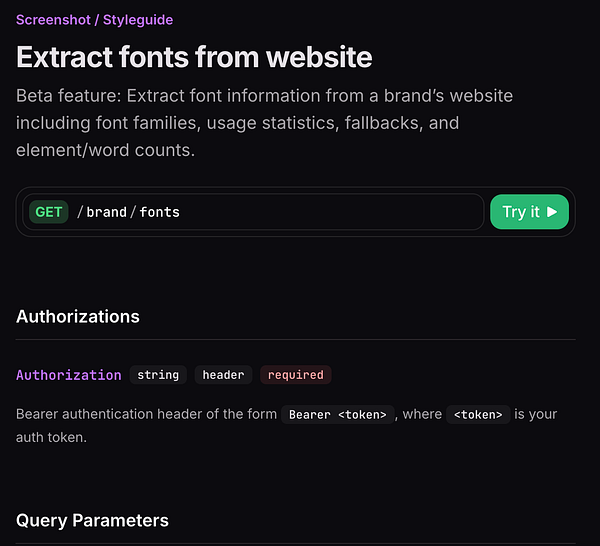This screenshot has width=600, height=546.
Task: Click the string type tag
Action: pos(158,375)
